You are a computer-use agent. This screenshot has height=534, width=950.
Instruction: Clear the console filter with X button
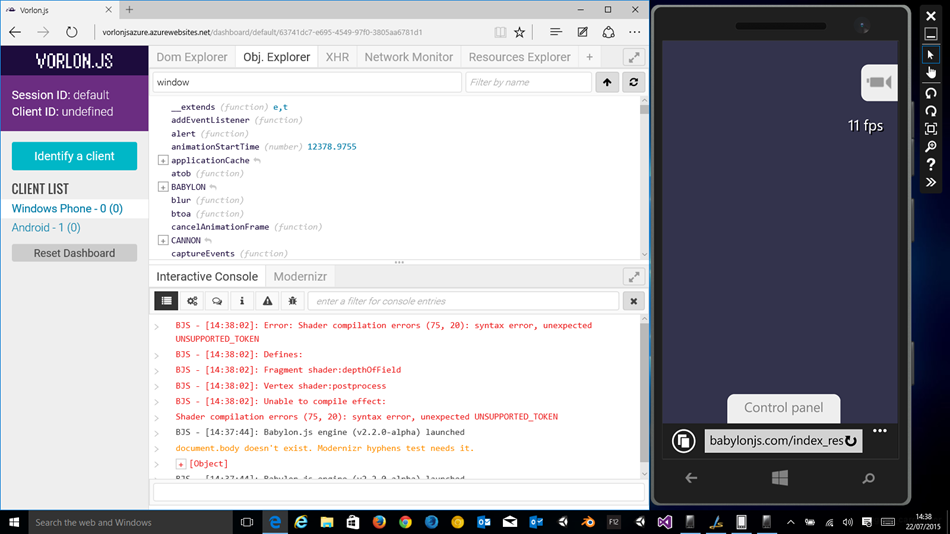pos(632,301)
